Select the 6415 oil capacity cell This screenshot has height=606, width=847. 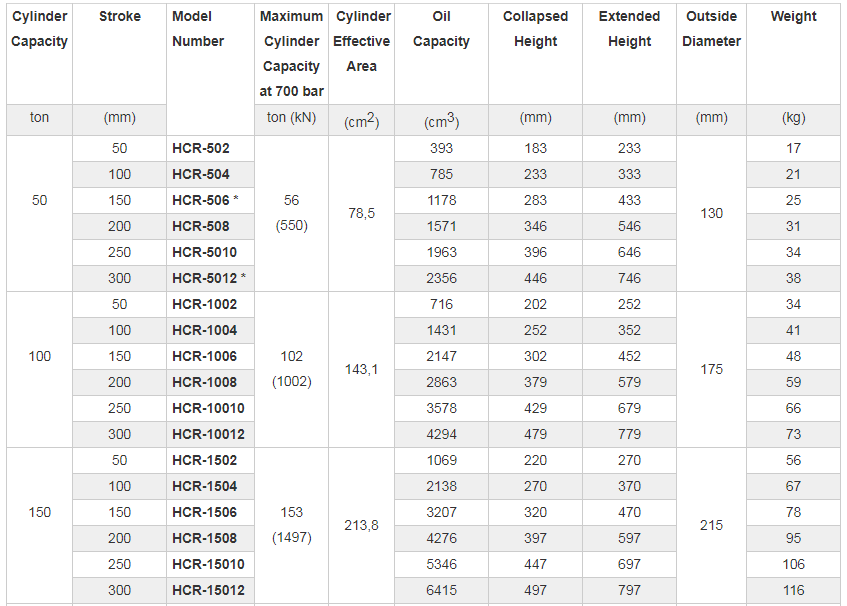pos(441,590)
